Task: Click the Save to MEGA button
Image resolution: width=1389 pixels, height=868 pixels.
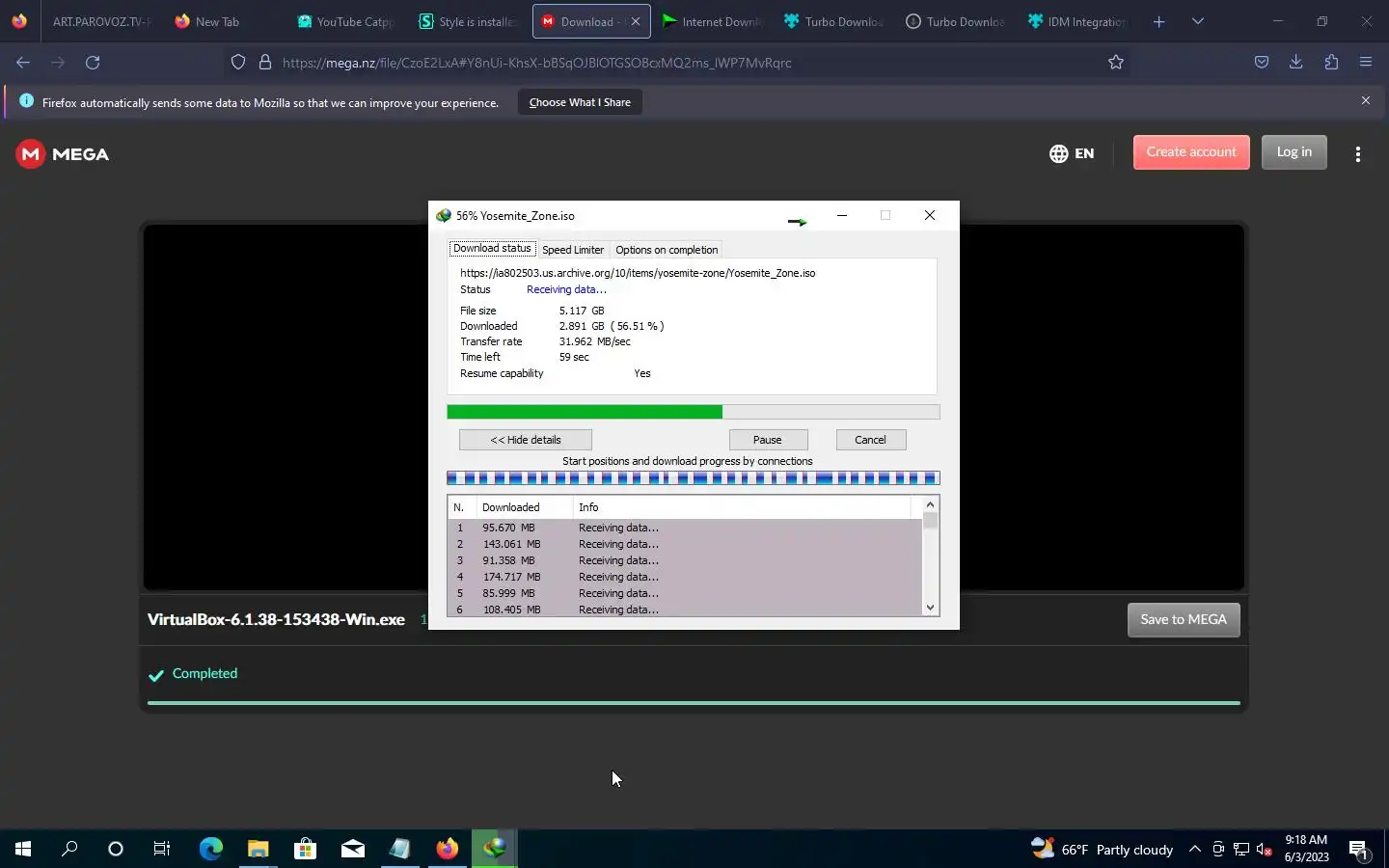Action: coord(1184,619)
